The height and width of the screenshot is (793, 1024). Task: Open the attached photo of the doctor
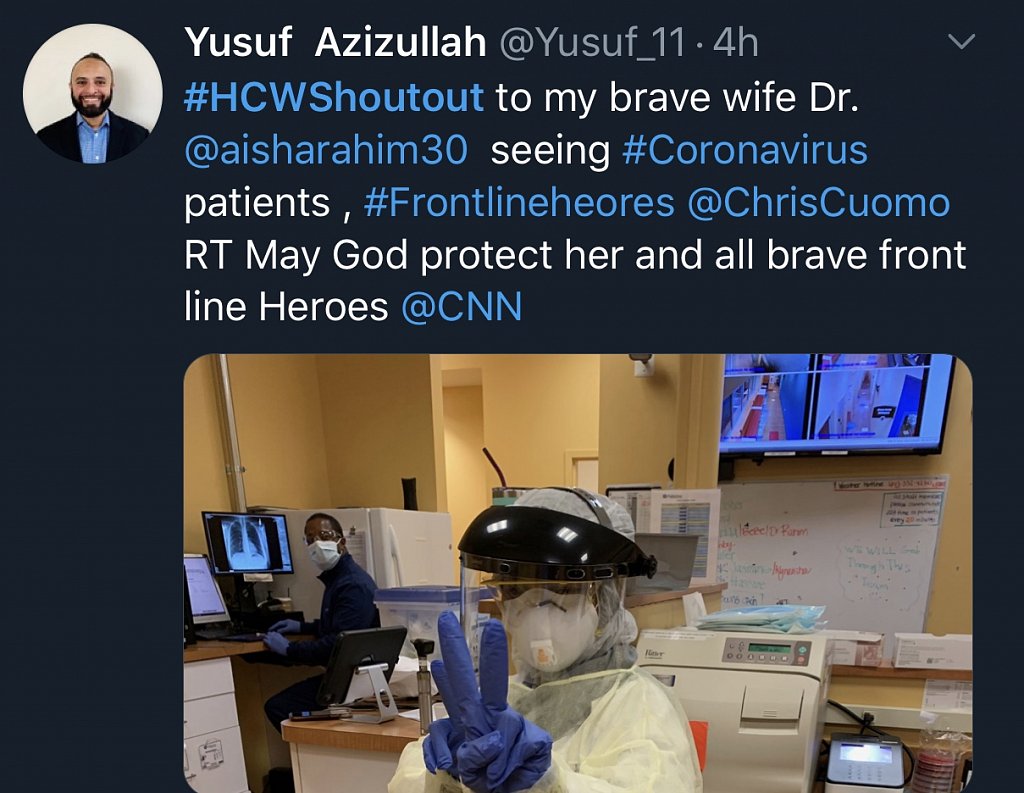click(x=578, y=574)
